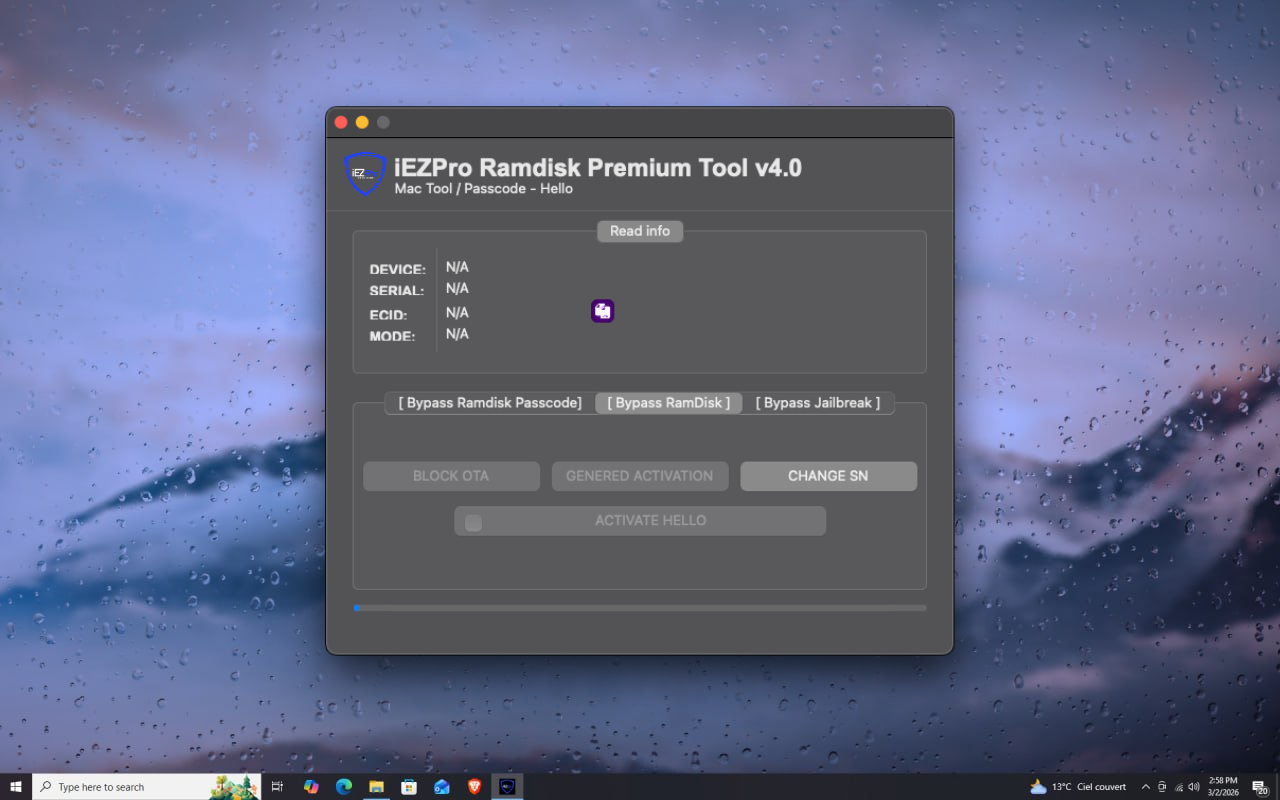This screenshot has width=1280, height=800.
Task: Open the notification center showing 20 alerts
Action: pyautogui.click(x=1258, y=786)
